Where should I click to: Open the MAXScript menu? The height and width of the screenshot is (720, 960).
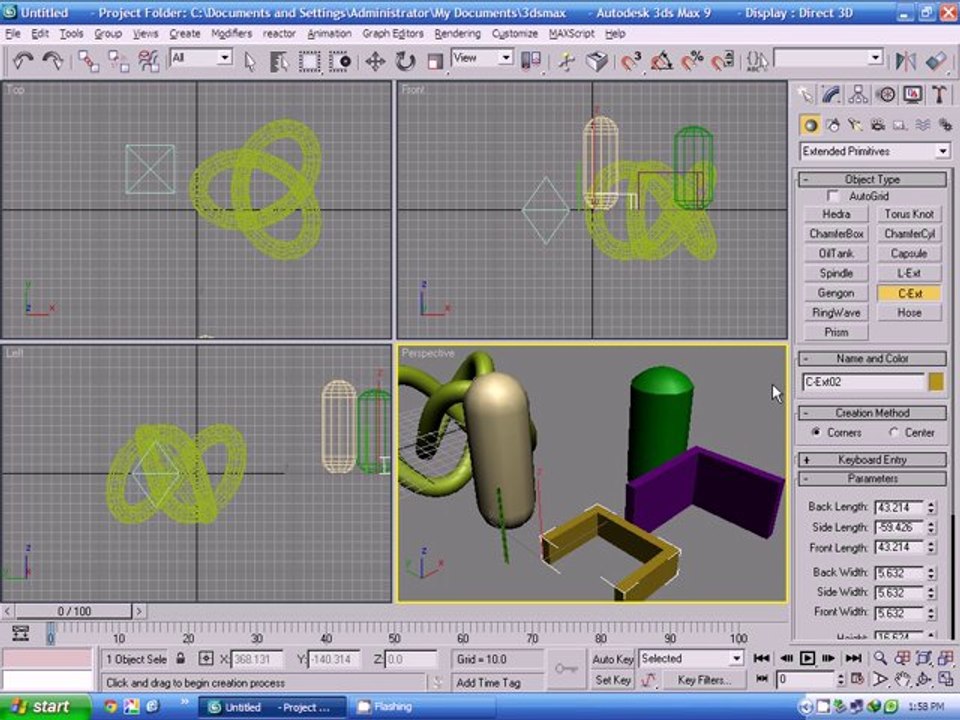571,34
